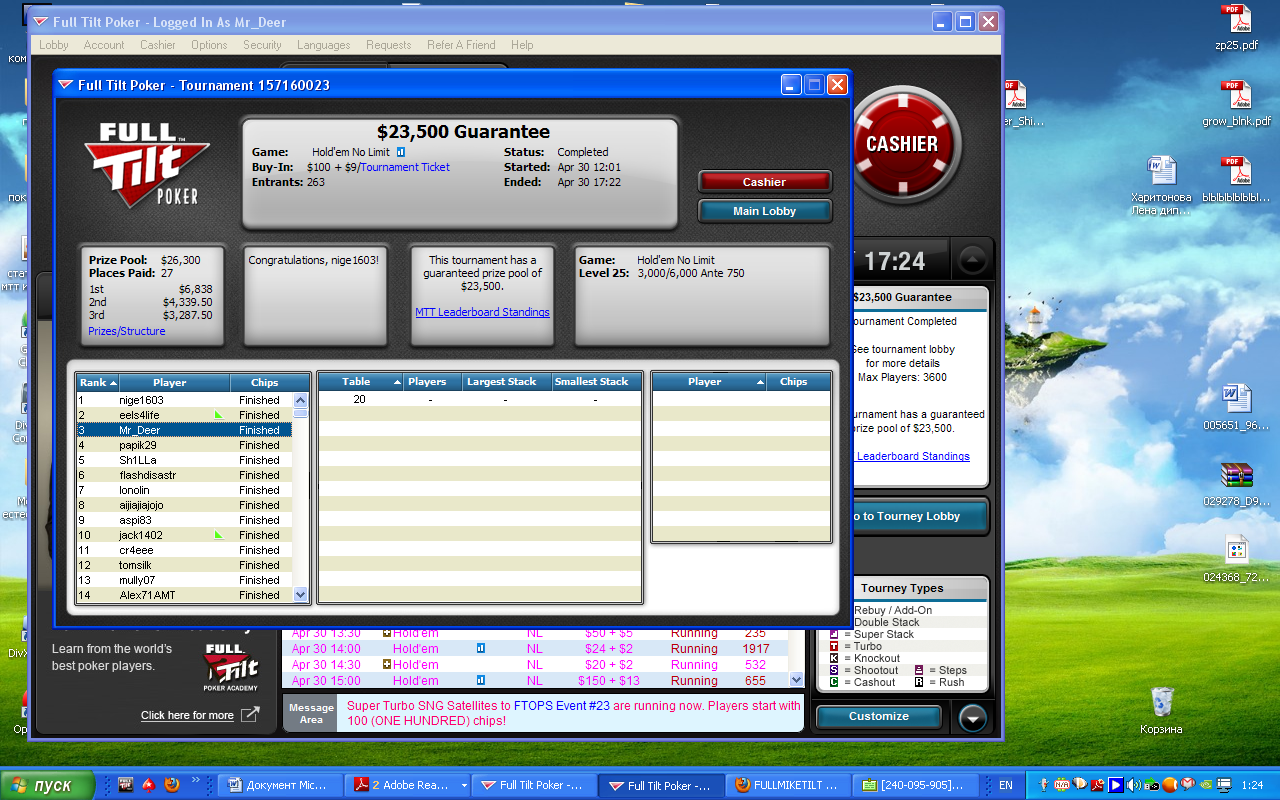Open MTT Leaderboard Standings link in tournament window
The height and width of the screenshot is (800, 1280).
coord(482,312)
